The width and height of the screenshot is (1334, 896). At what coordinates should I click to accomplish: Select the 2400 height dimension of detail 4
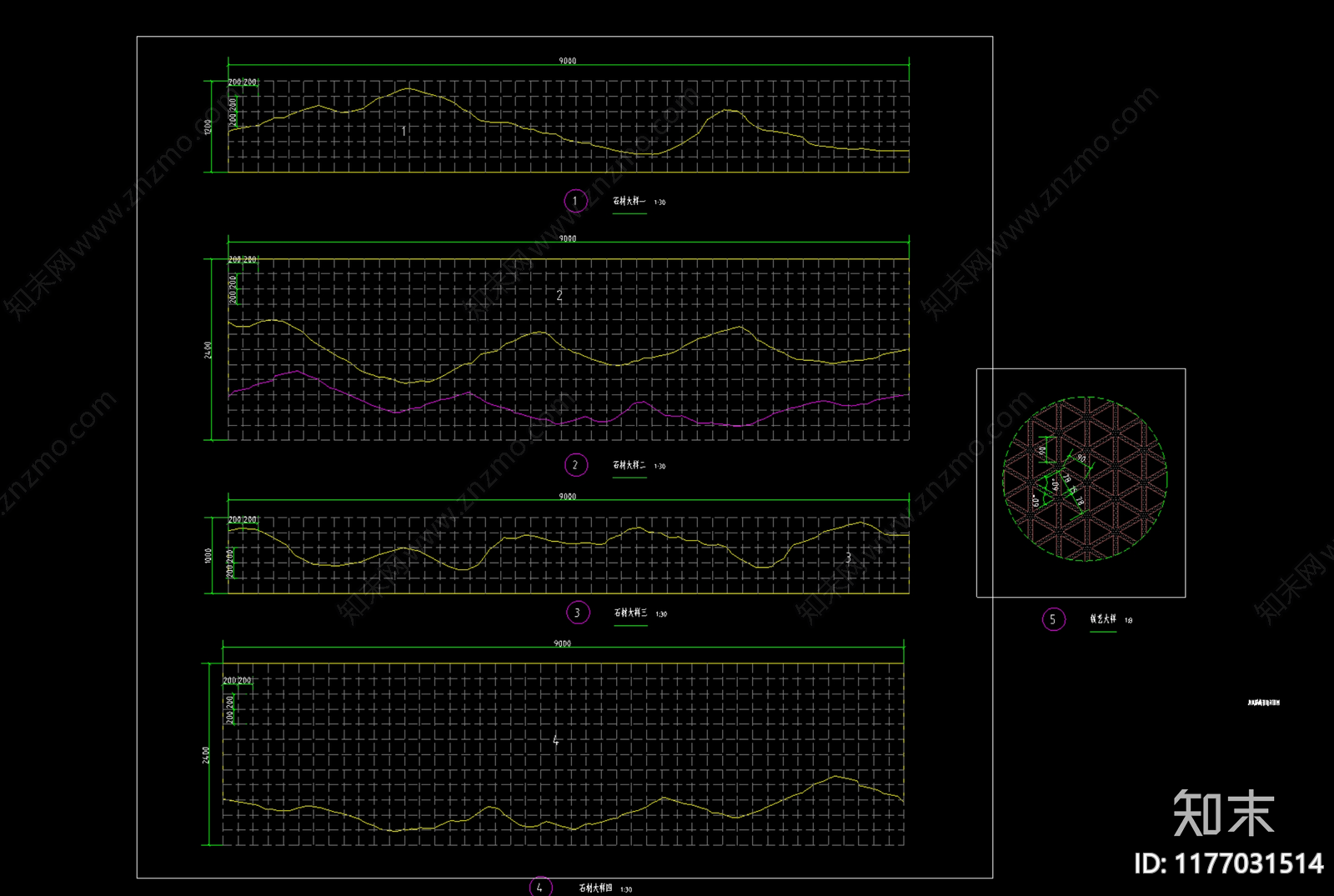tap(206, 755)
